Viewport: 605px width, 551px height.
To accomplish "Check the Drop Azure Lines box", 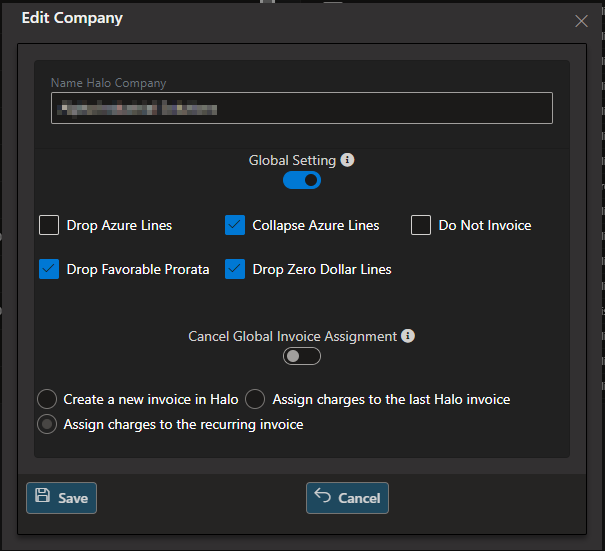I will [x=49, y=225].
